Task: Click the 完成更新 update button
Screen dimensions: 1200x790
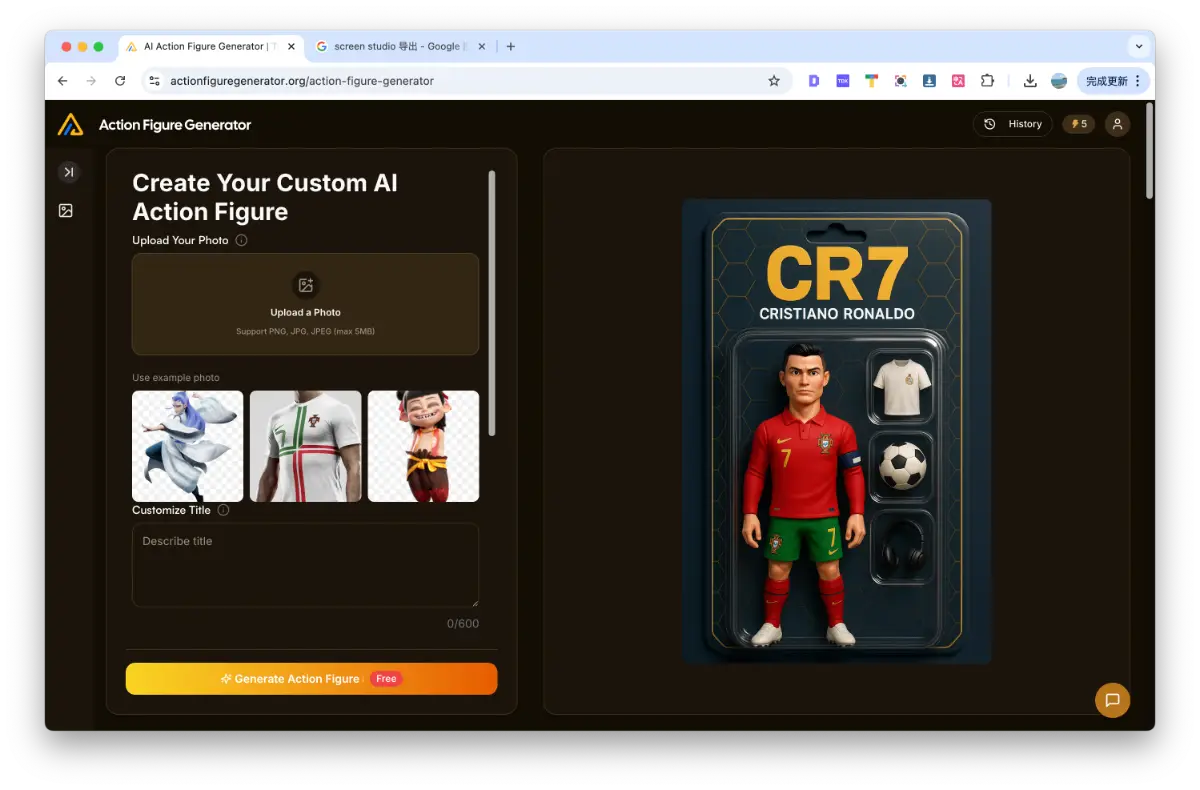Action: (x=1113, y=81)
